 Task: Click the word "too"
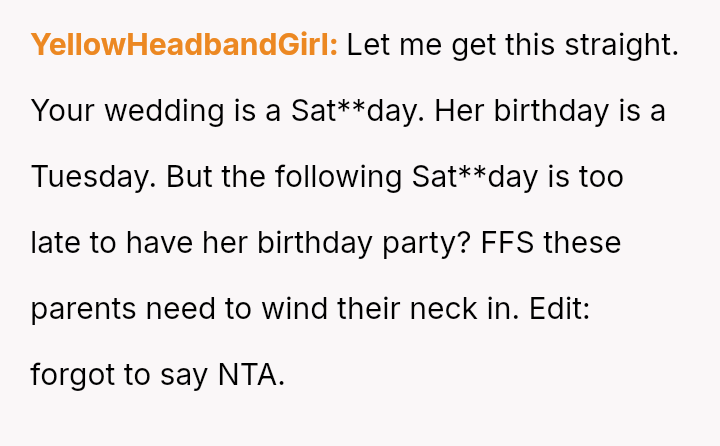coord(599,177)
